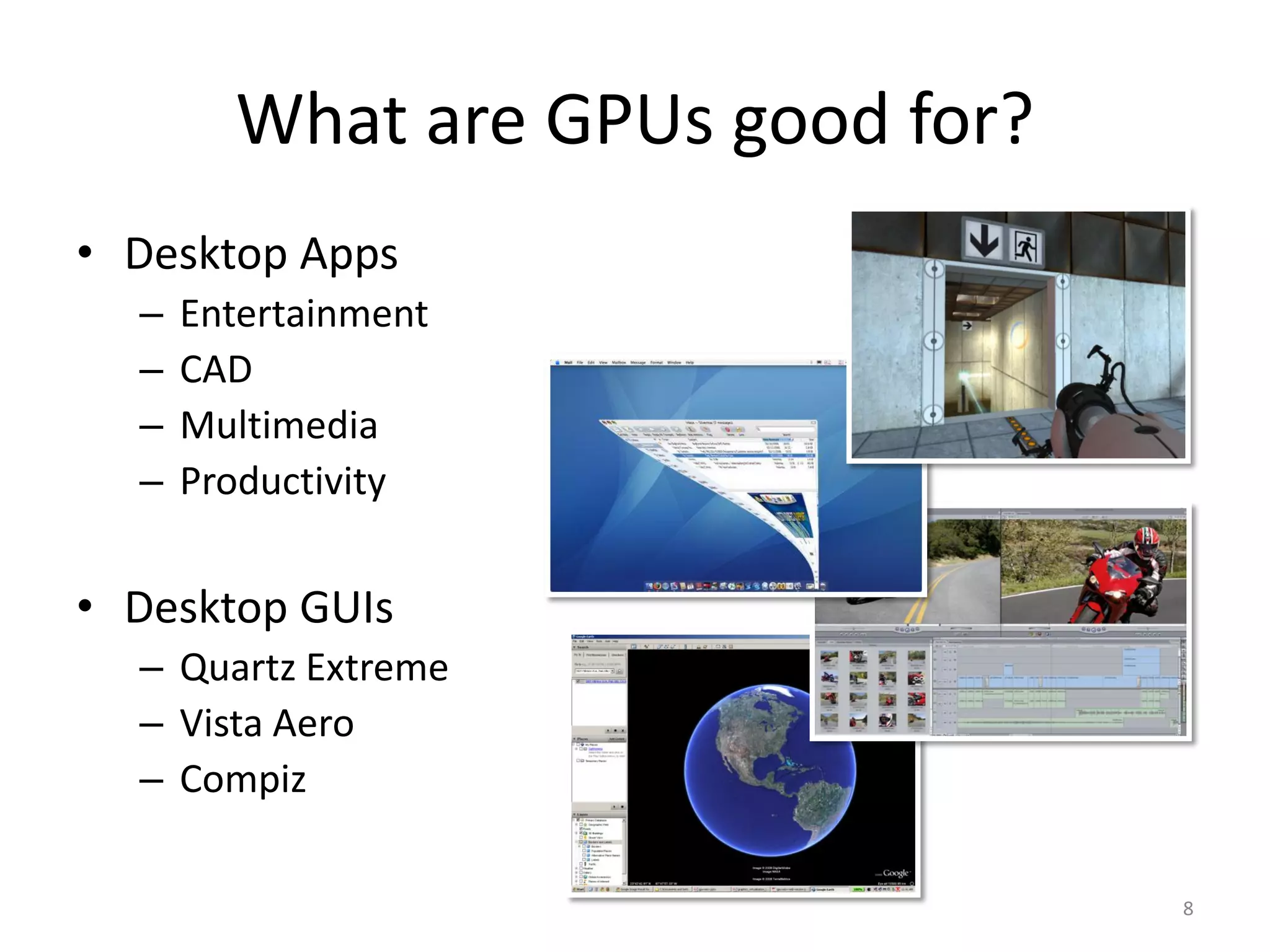Click the search magnifier button in Google Earth

point(619,671)
